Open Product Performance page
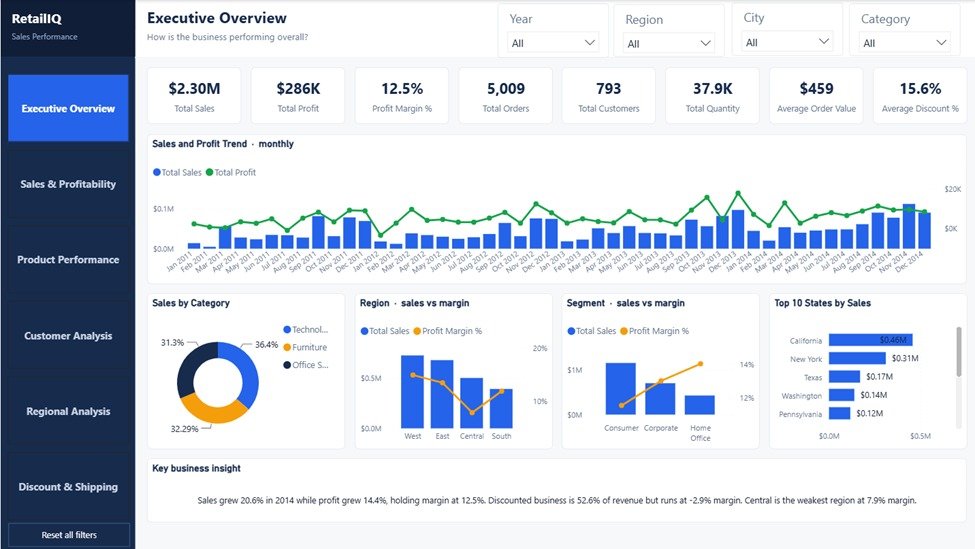The width and height of the screenshot is (975, 549). click(68, 259)
